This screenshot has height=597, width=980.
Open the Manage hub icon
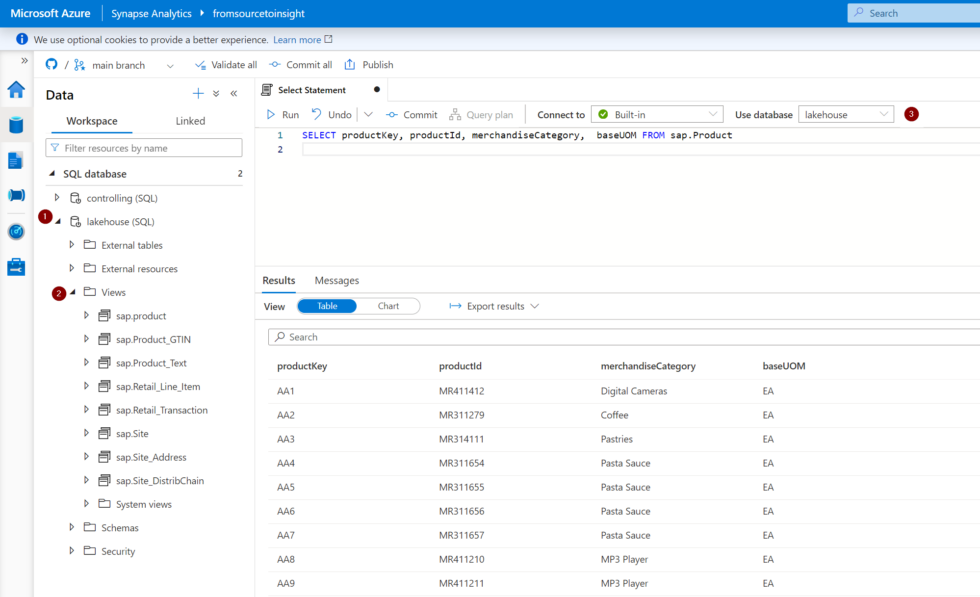pos(14,266)
